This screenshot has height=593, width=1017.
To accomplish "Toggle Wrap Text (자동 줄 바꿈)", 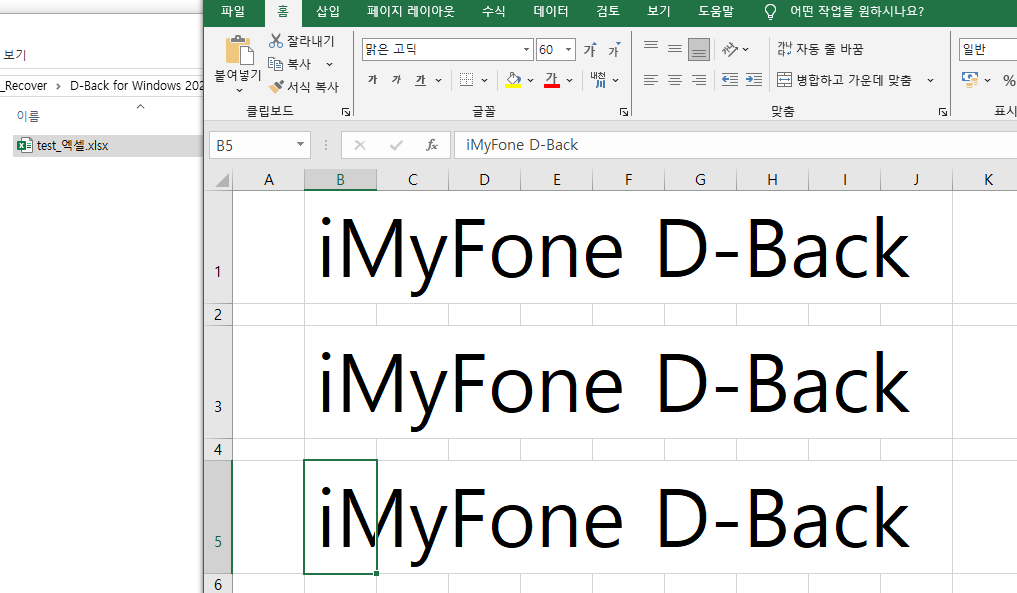I will tap(820, 49).
